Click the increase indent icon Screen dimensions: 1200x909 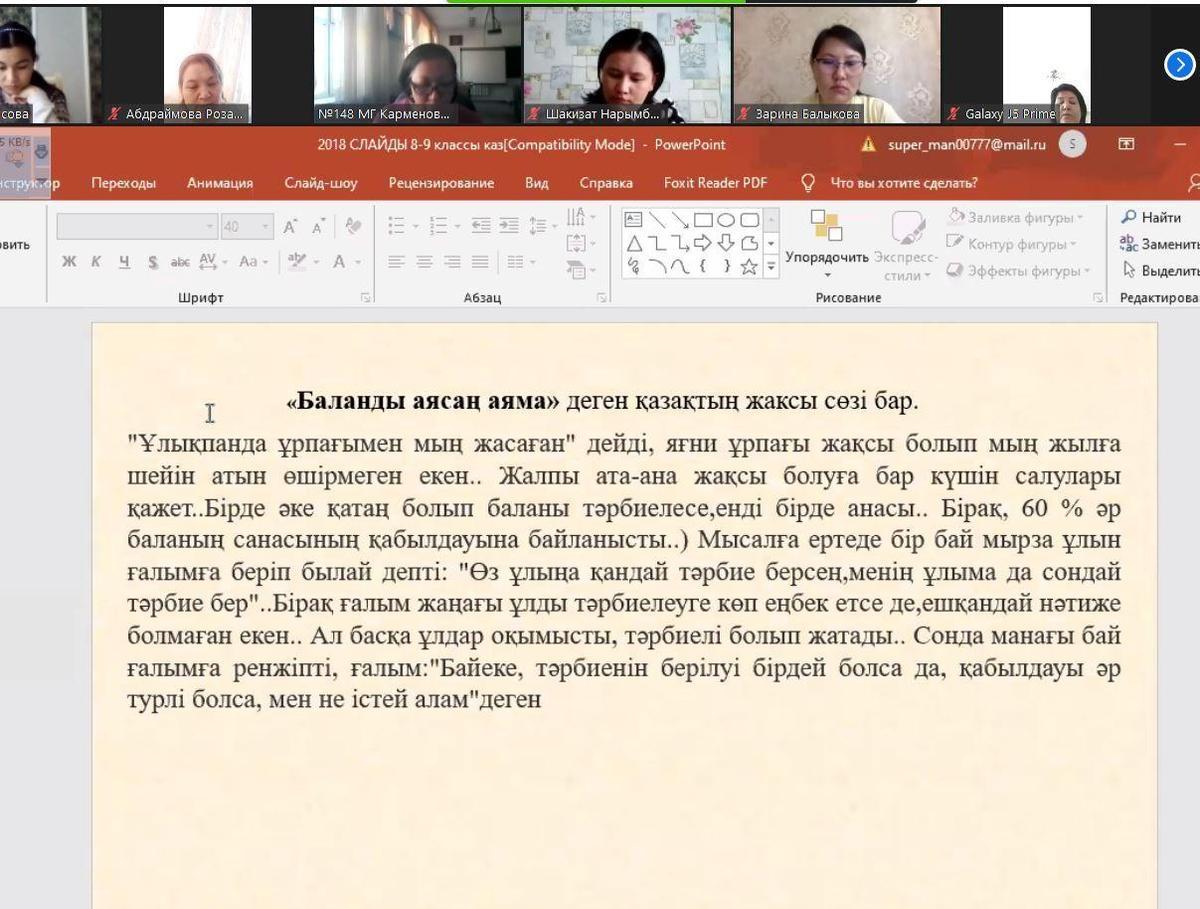click(x=509, y=227)
